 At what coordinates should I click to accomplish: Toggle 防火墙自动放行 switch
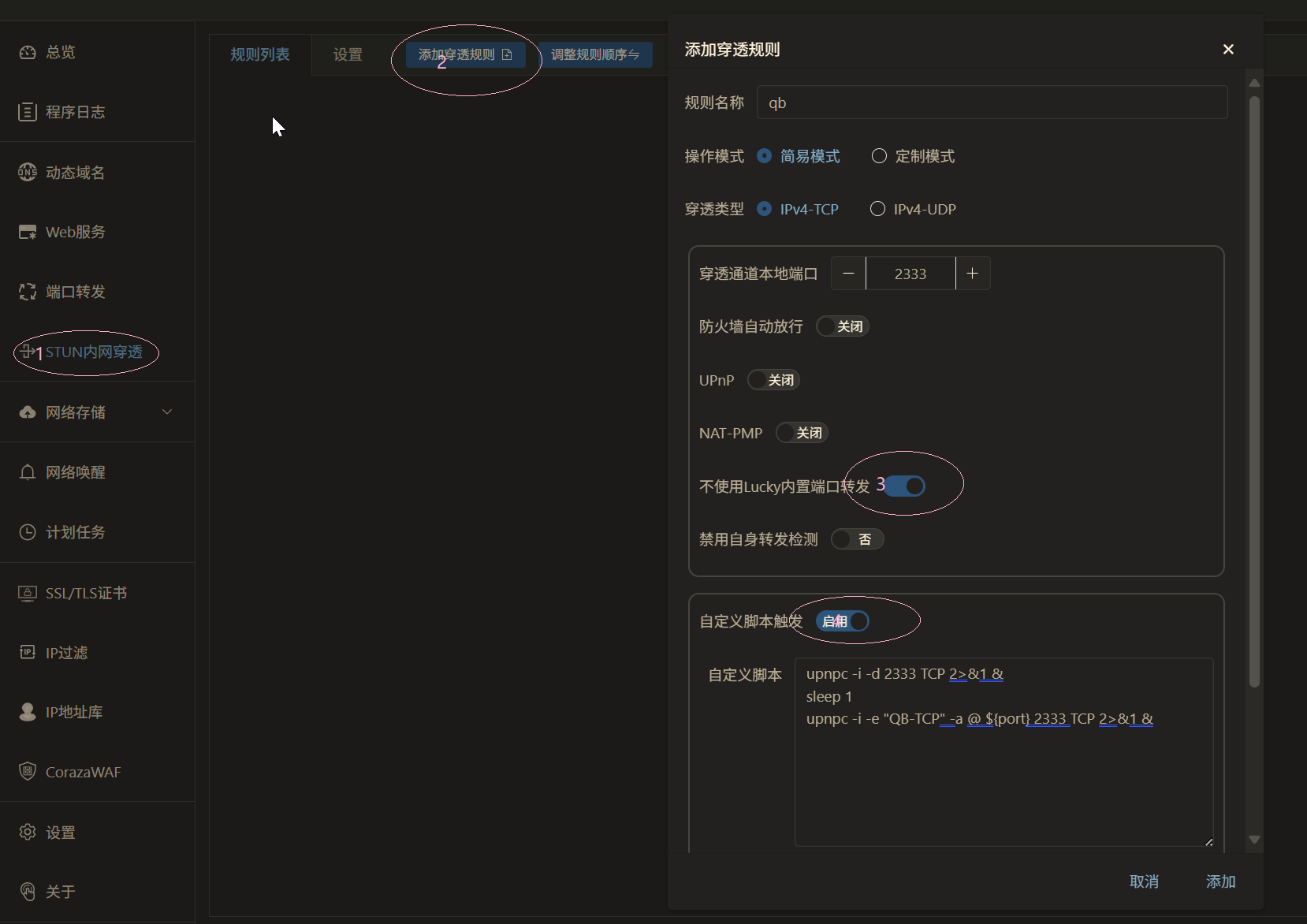pos(843,326)
